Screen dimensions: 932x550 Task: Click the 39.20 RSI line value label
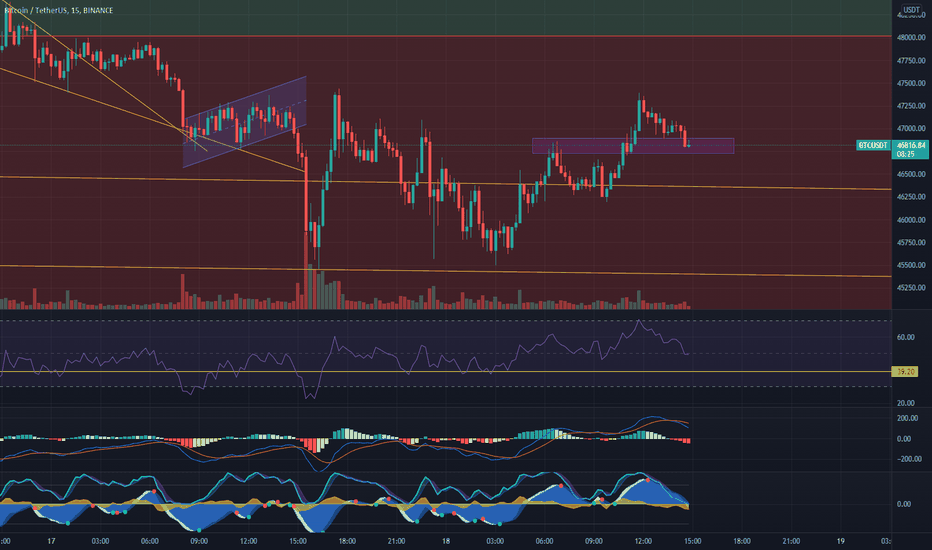[x=905, y=372]
